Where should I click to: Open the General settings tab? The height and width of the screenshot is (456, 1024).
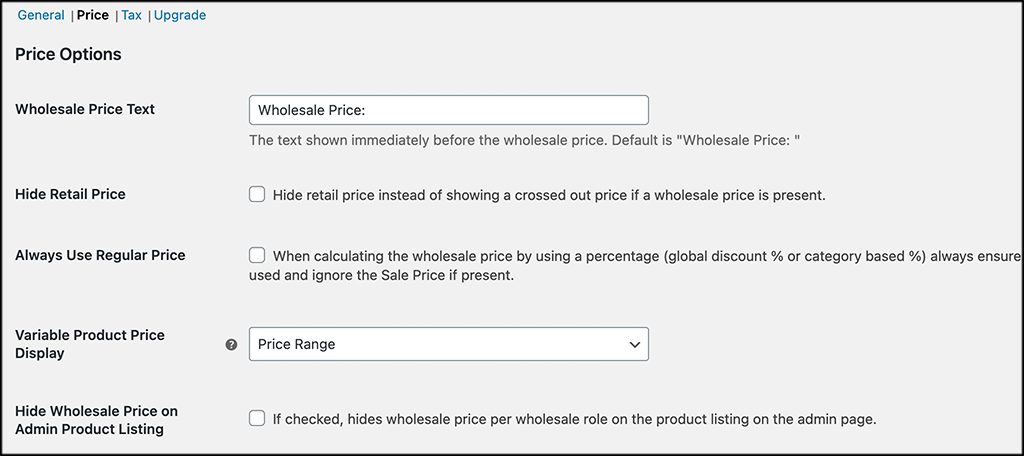pos(41,16)
